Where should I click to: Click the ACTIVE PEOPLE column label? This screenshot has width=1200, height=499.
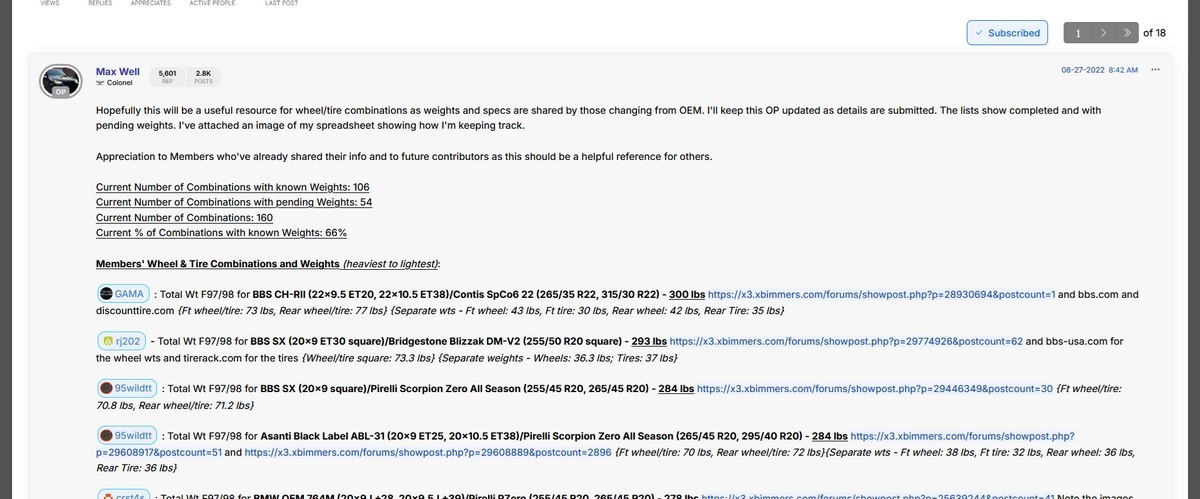click(212, 3)
